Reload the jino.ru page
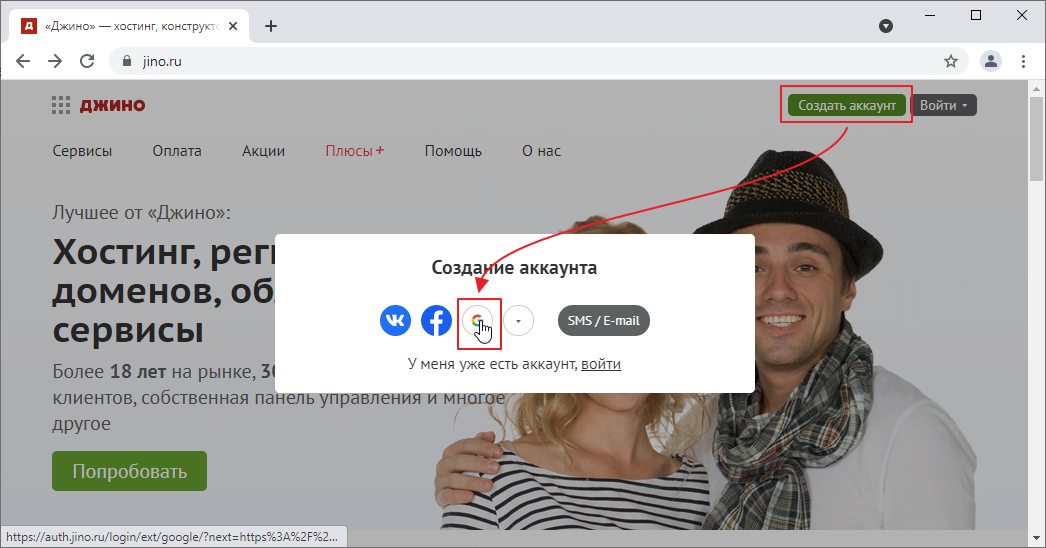 tap(87, 61)
